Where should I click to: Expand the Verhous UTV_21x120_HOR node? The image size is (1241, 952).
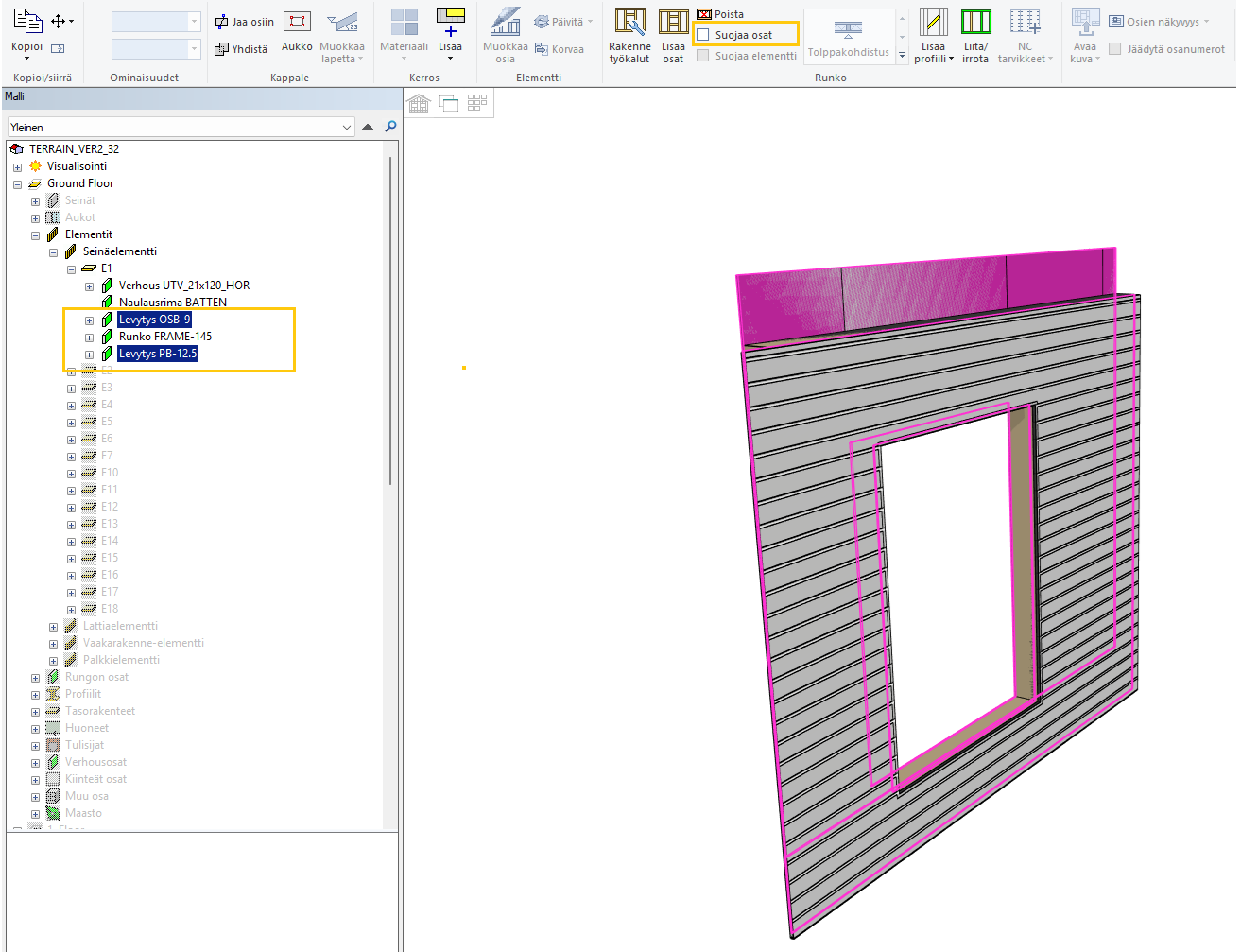pos(89,286)
